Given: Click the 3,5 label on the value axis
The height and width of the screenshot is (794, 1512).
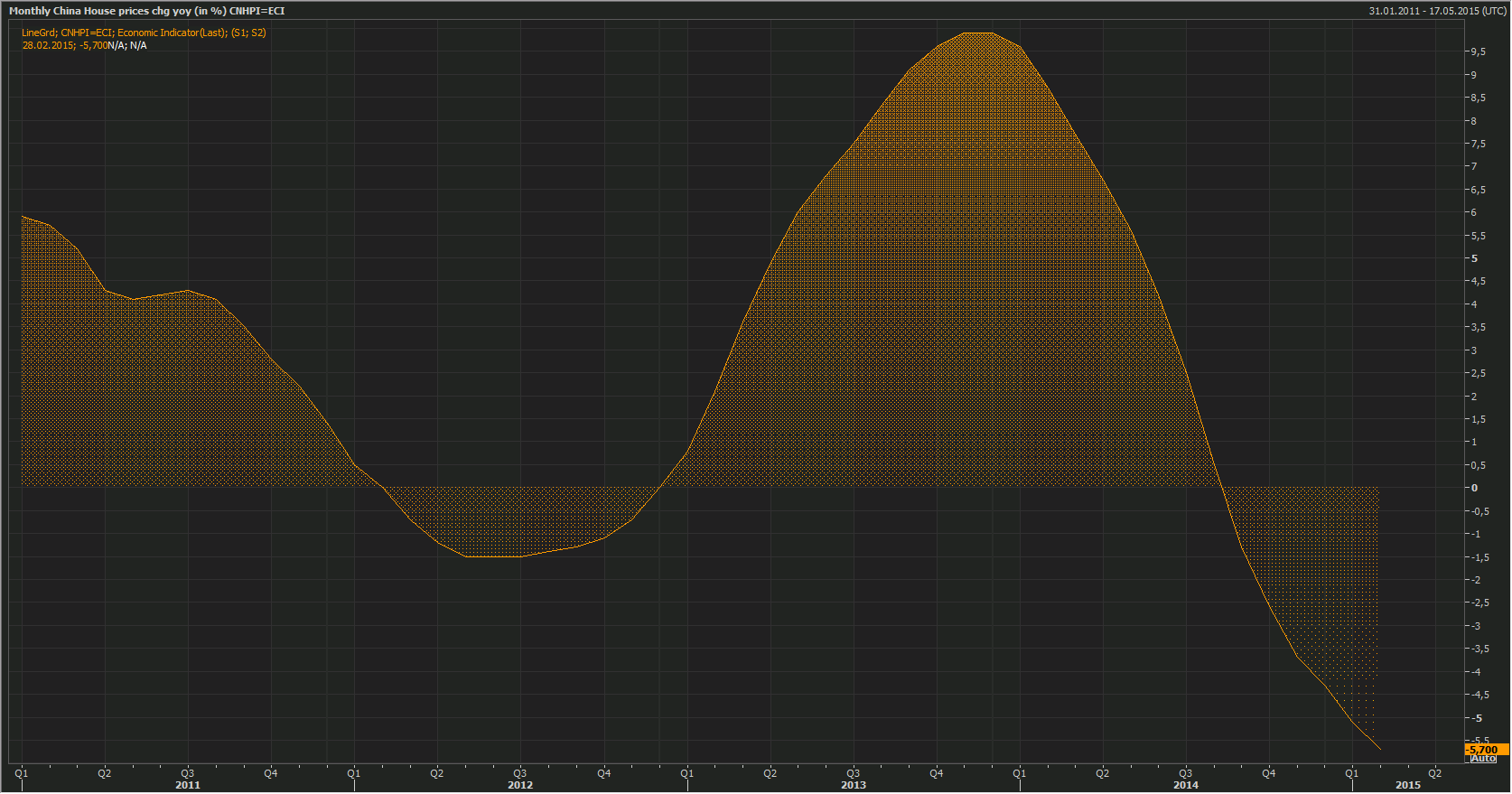Looking at the screenshot, I should point(1478,327).
